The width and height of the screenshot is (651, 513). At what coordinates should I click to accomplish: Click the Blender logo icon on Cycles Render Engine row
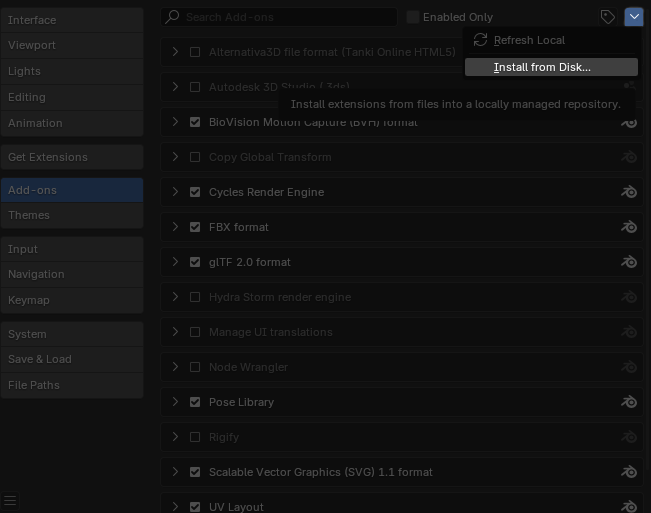click(x=629, y=192)
